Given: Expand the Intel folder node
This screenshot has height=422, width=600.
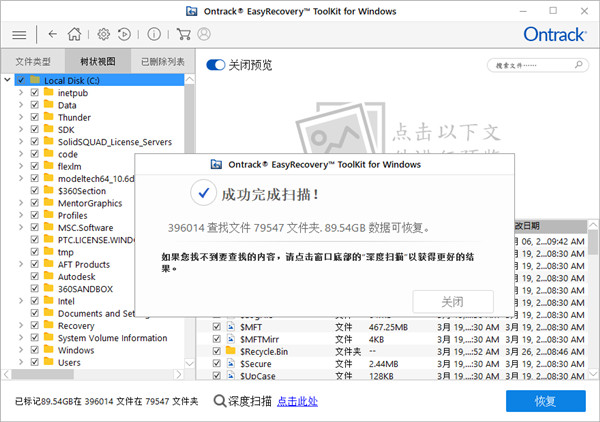Looking at the screenshot, I should click(21, 300).
